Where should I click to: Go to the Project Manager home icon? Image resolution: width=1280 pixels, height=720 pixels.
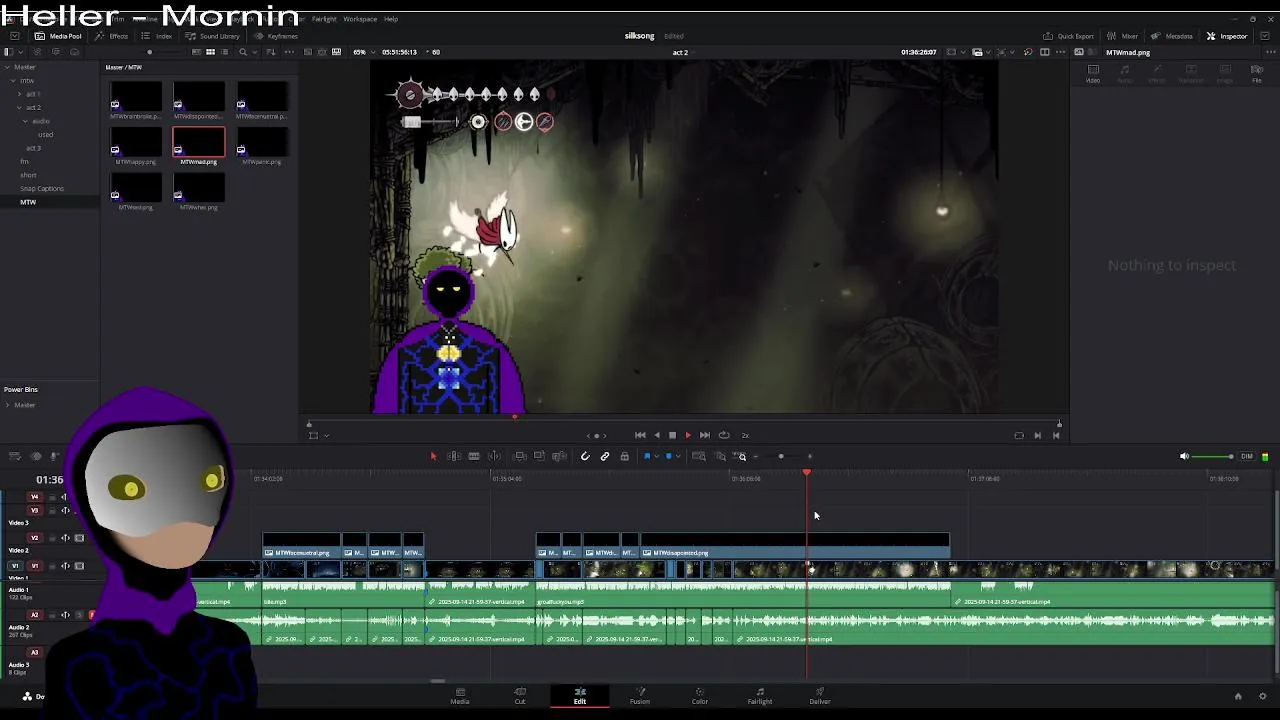coord(1238,696)
